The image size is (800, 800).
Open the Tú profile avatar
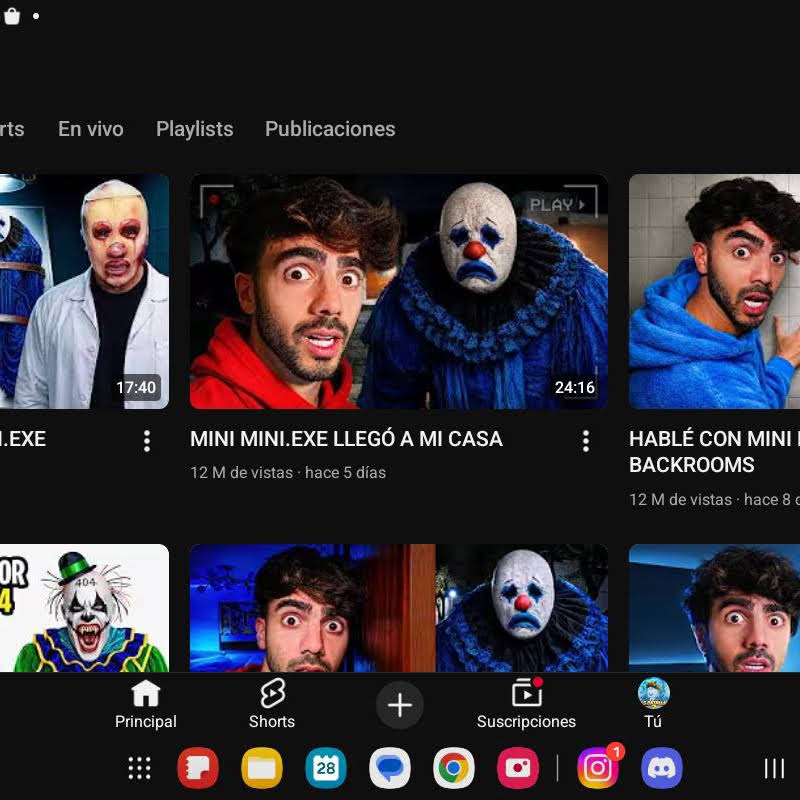[654, 693]
